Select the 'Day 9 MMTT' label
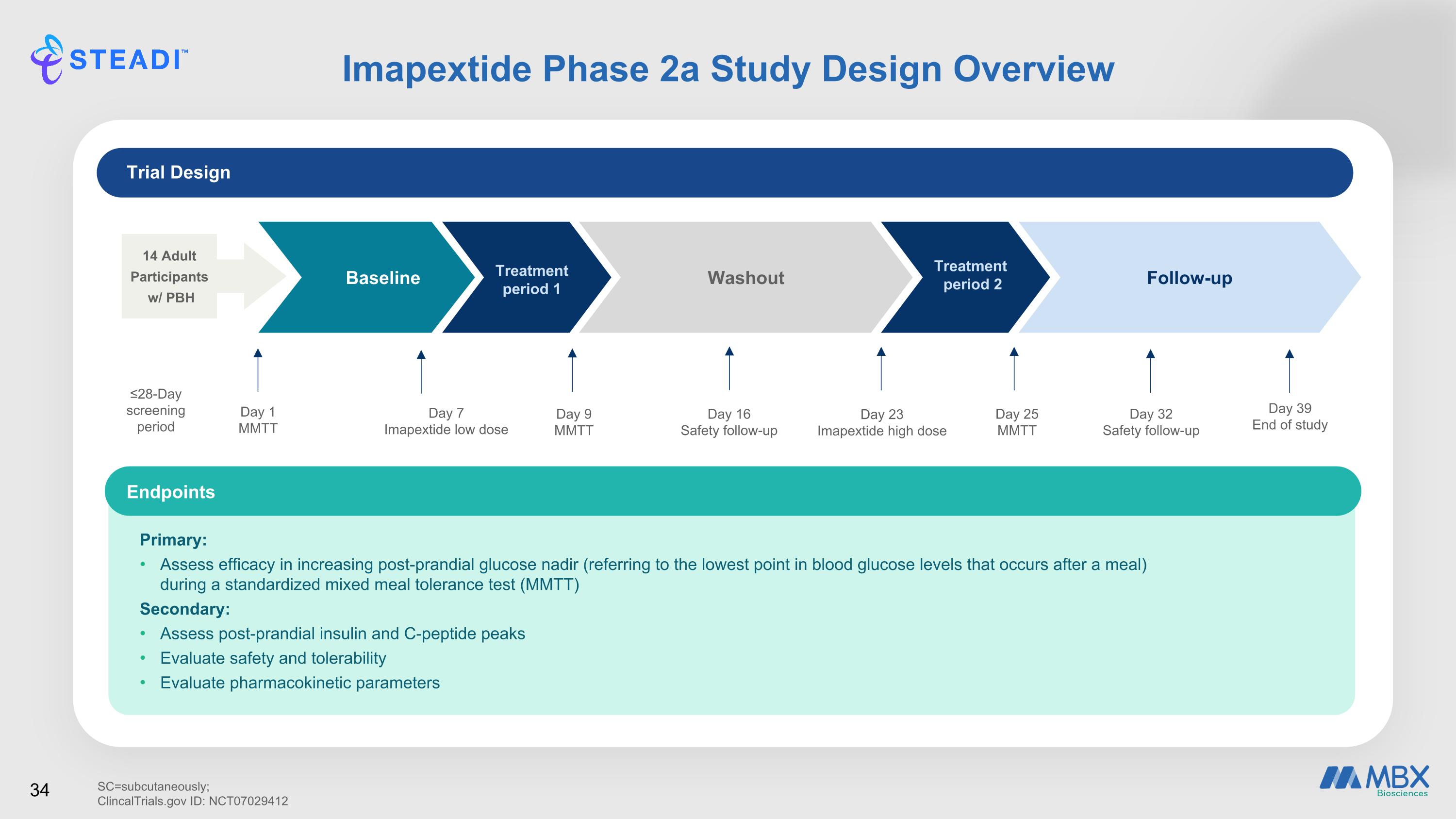1456x819 pixels. [574, 422]
